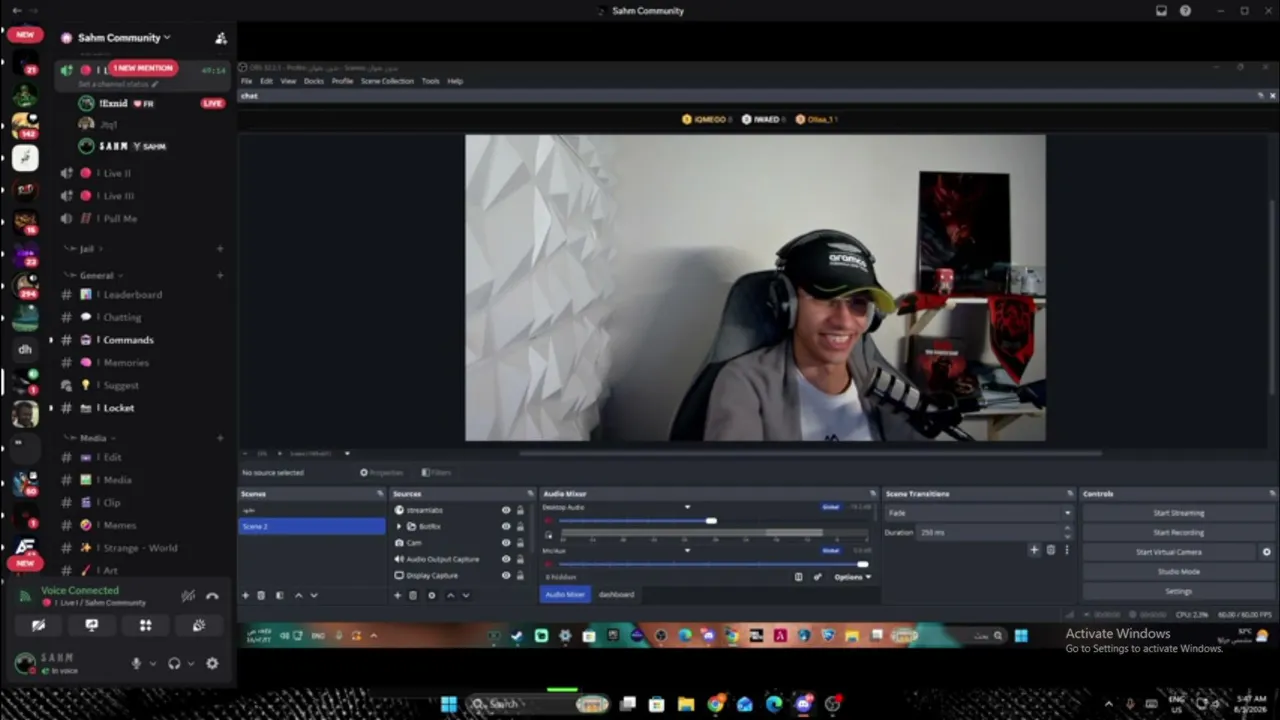The width and height of the screenshot is (1280, 720).
Task: Open Discord user settings gear
Action: click(212, 663)
